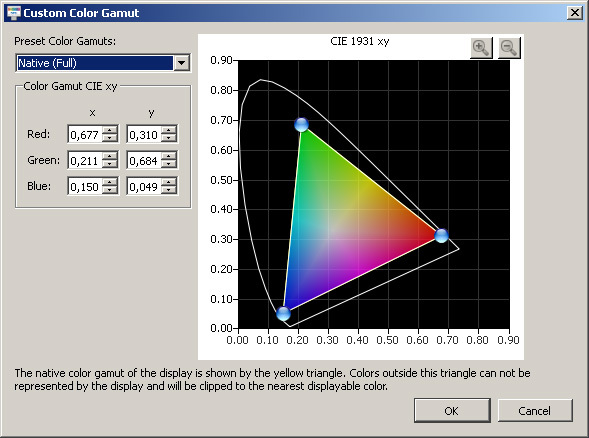Click the Red x input field 0,677

[85, 134]
